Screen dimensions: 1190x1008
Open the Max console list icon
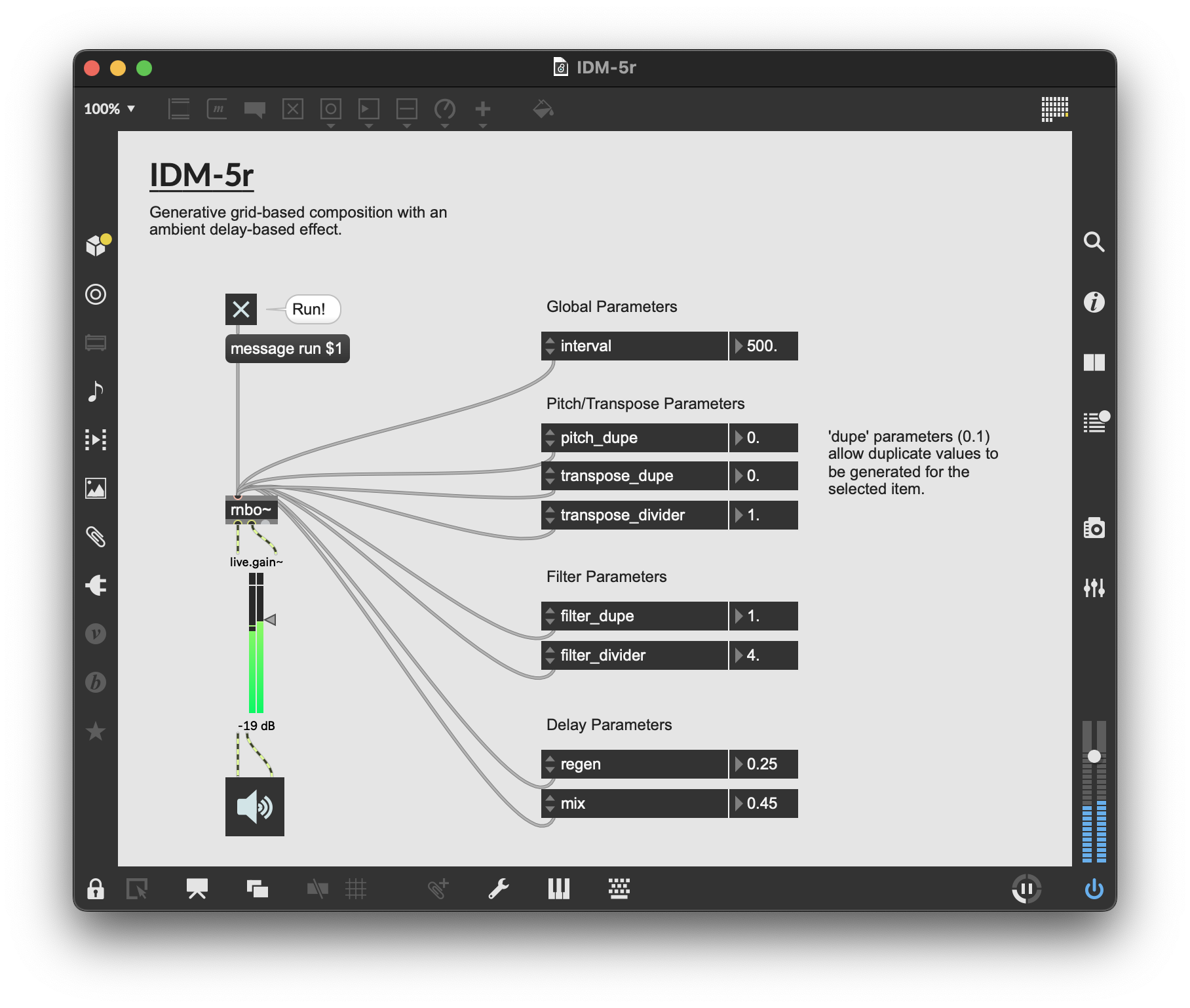click(x=1095, y=421)
